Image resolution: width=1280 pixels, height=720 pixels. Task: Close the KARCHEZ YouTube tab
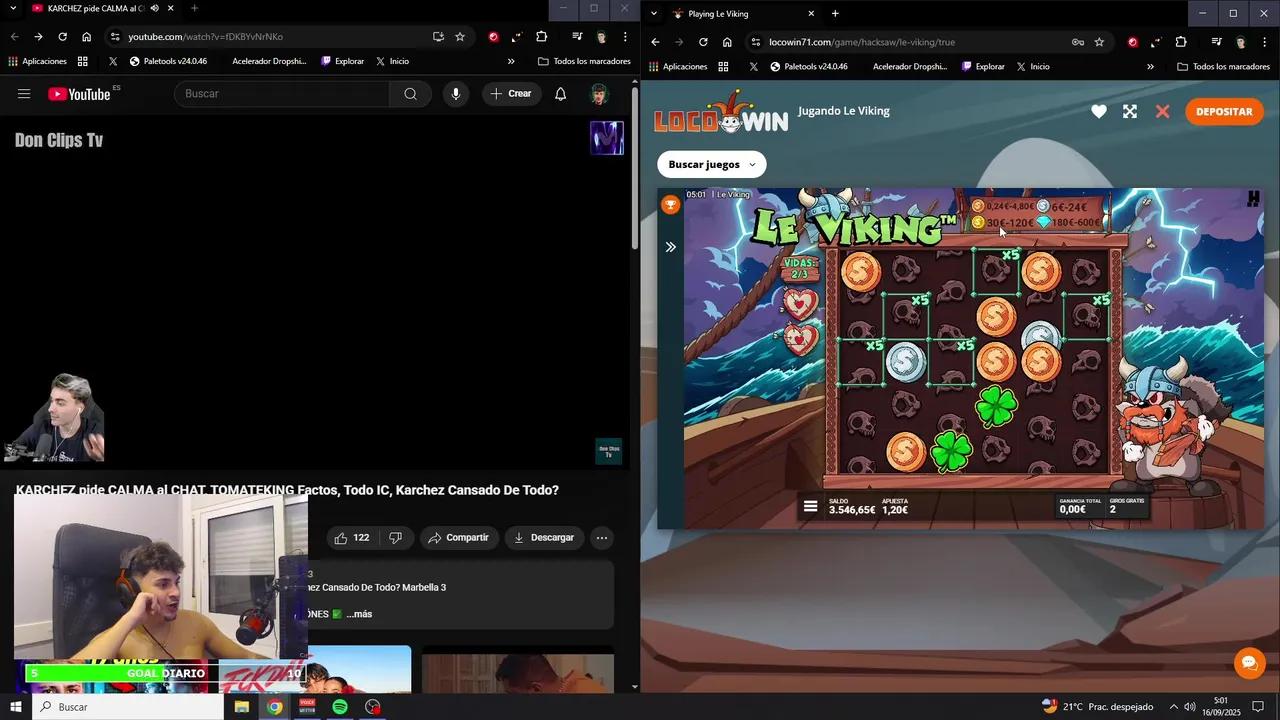[171, 9]
